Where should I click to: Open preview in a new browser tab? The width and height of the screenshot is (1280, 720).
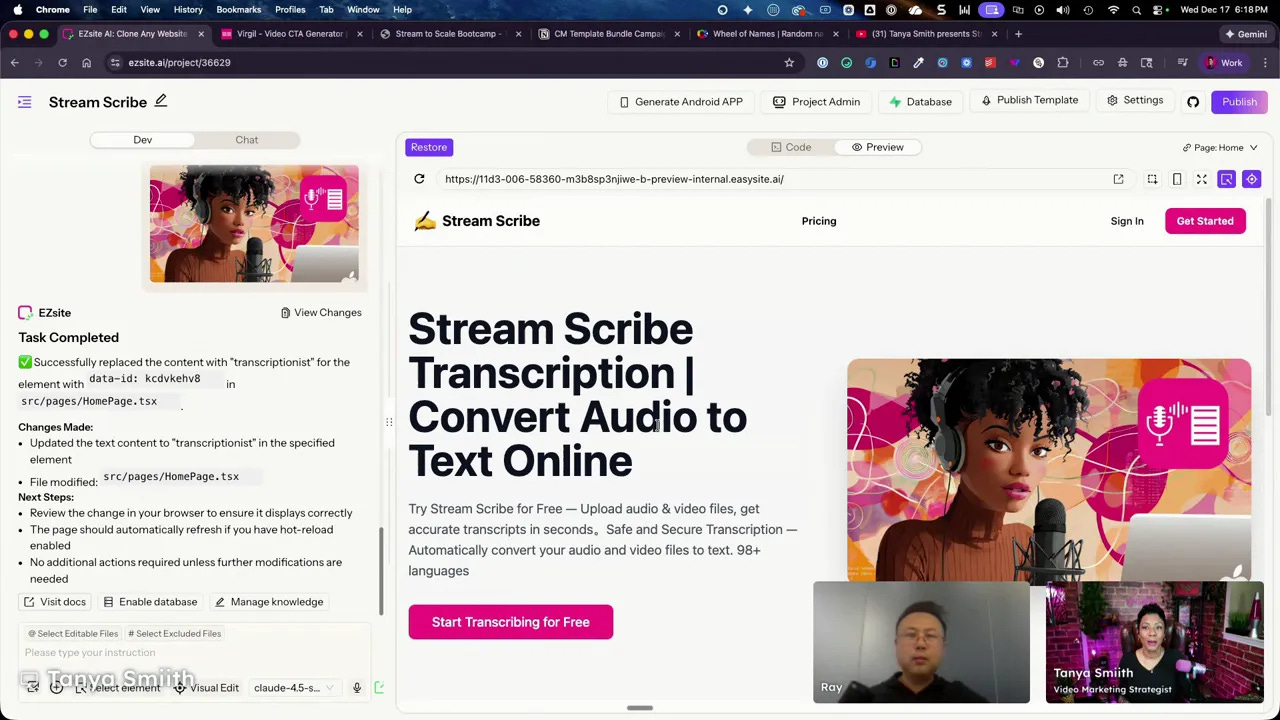coord(1118,179)
